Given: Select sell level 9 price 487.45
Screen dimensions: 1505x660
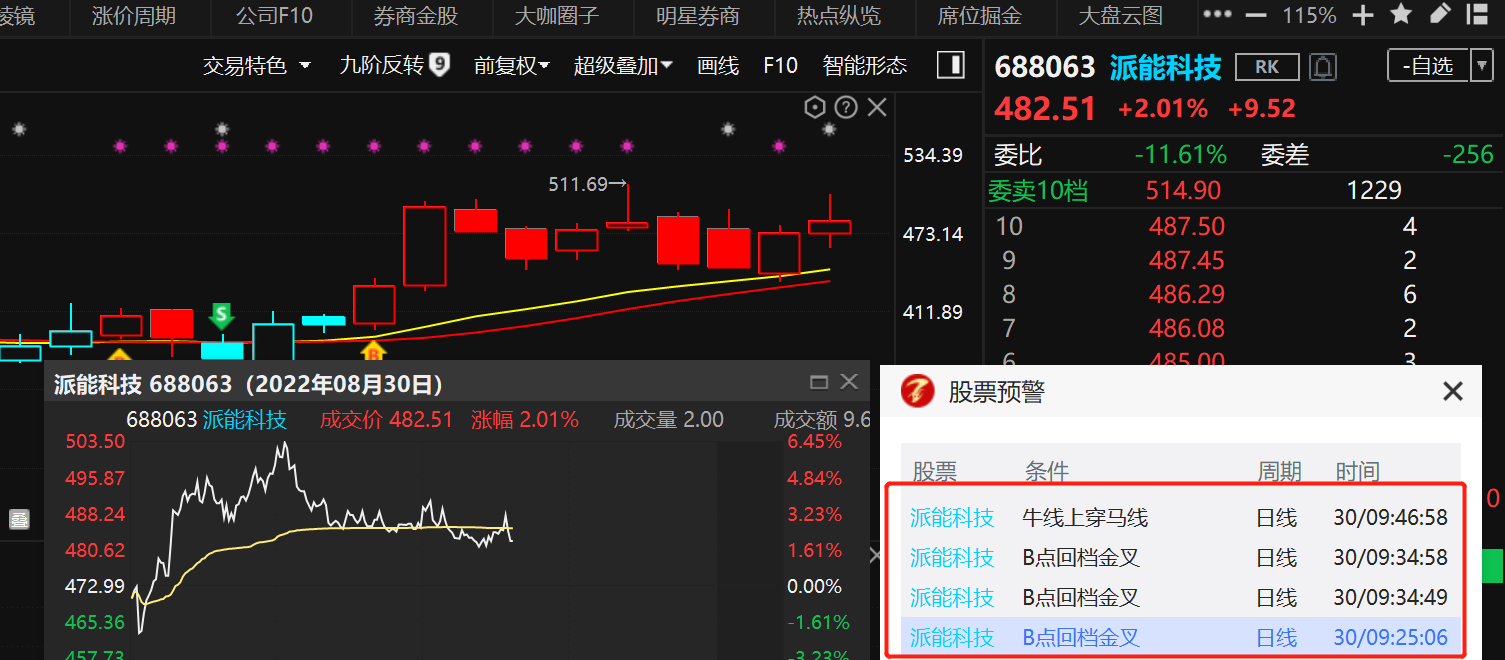Looking at the screenshot, I should (x=1187, y=260).
